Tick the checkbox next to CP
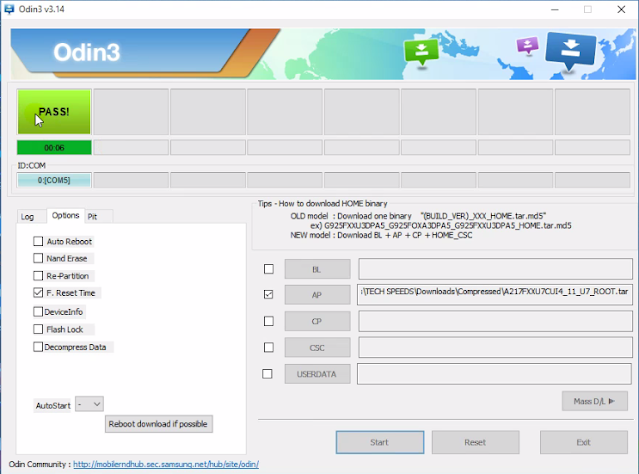 pos(269,321)
